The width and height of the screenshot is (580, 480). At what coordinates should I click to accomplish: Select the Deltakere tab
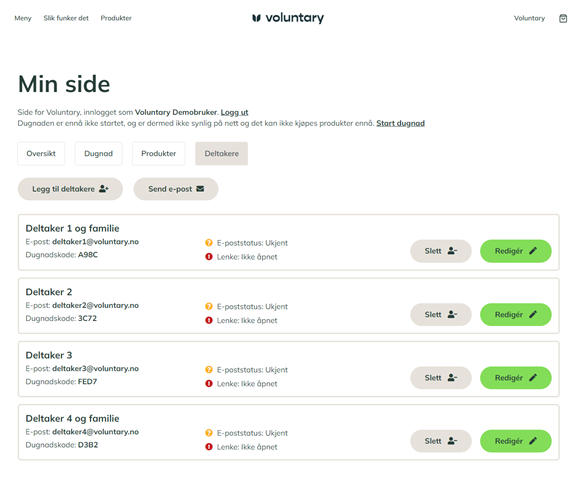(222, 153)
